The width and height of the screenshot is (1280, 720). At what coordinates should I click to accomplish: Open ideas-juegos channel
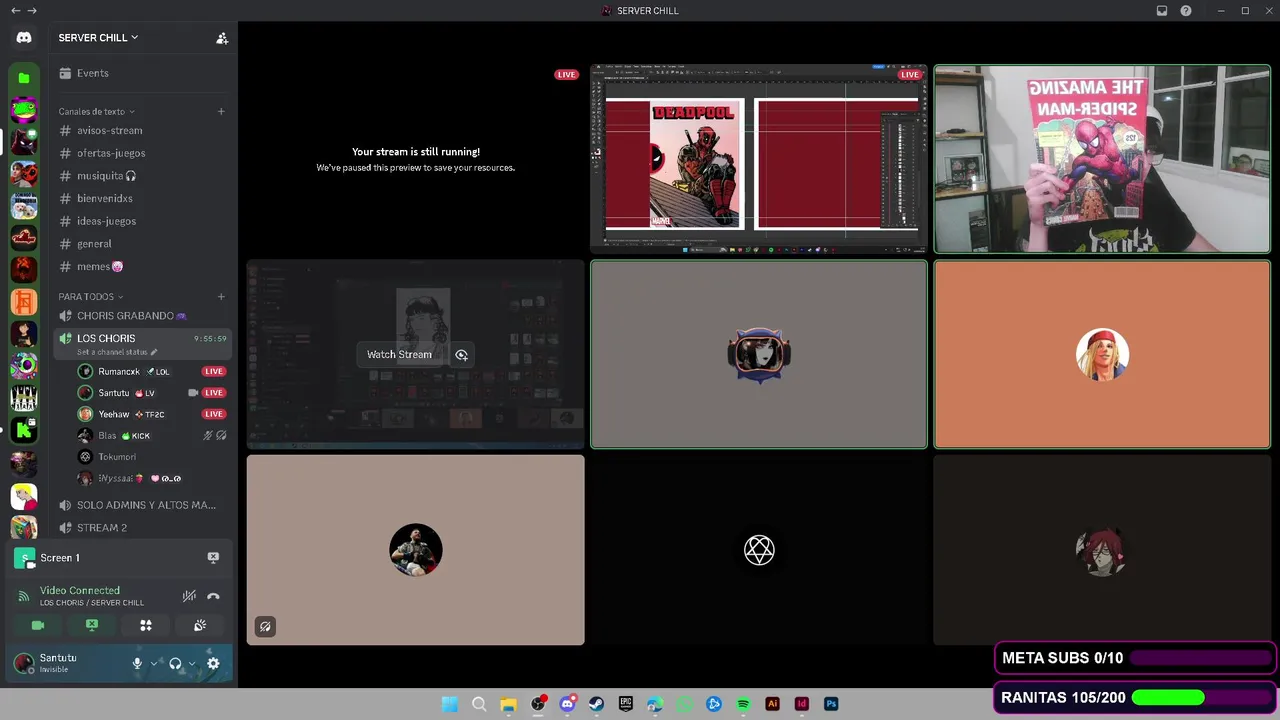143,221
